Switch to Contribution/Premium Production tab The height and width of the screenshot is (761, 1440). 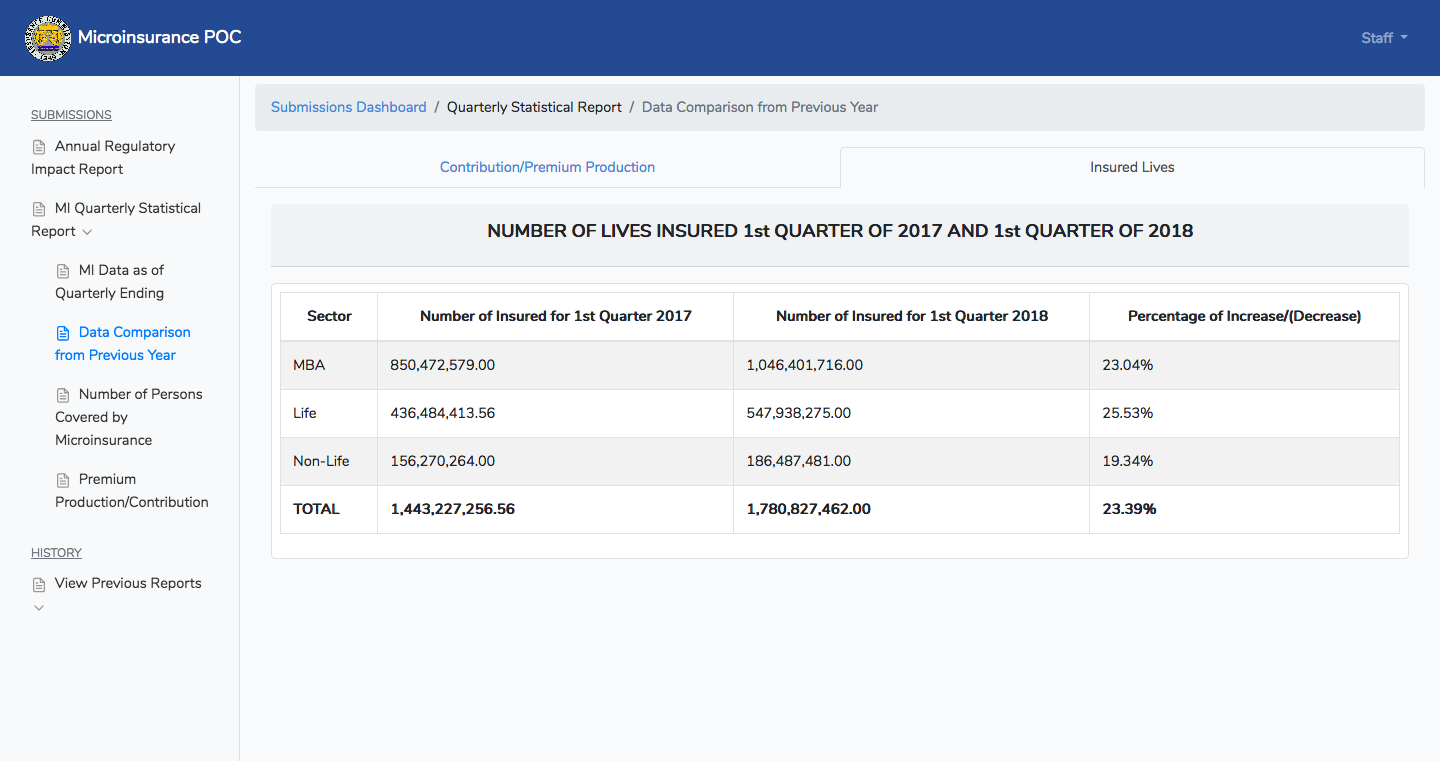[x=547, y=167]
